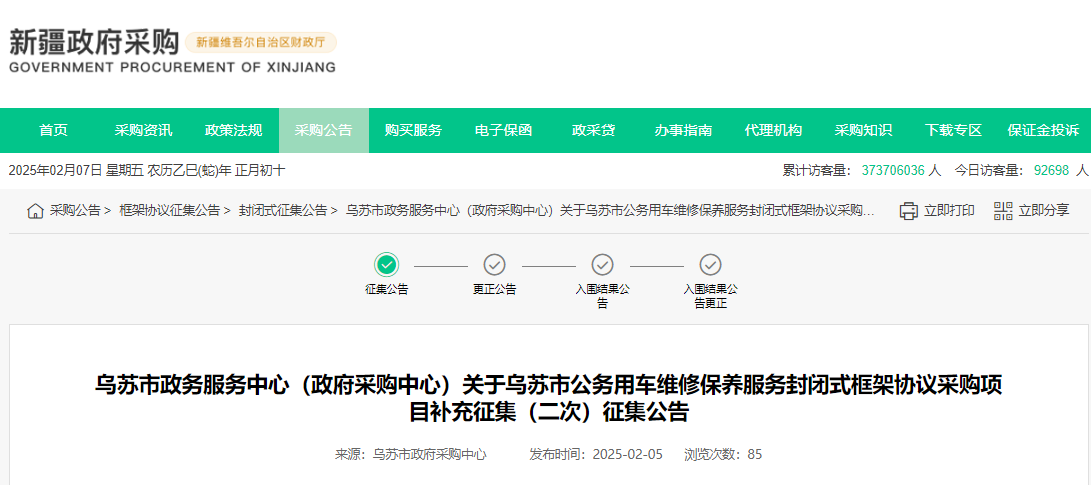Click the 新疆政府采购 site logo

pyautogui.click(x=94, y=43)
